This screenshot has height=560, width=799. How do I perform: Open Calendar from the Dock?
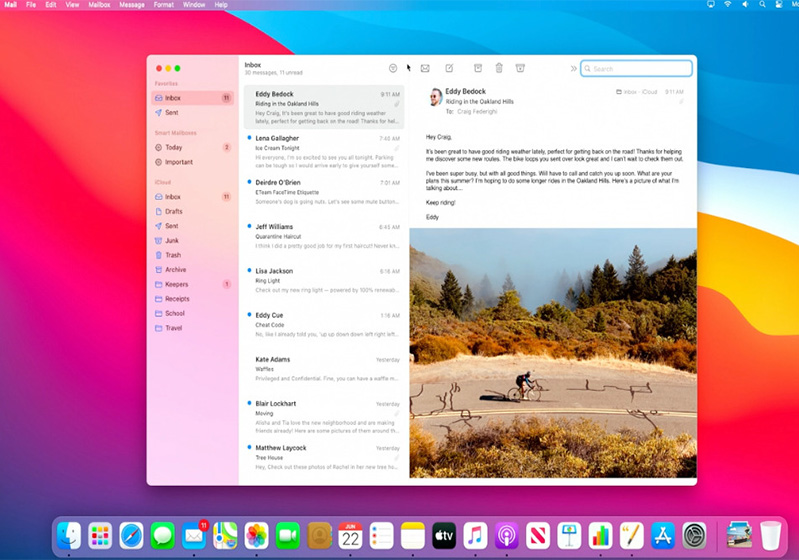(351, 536)
